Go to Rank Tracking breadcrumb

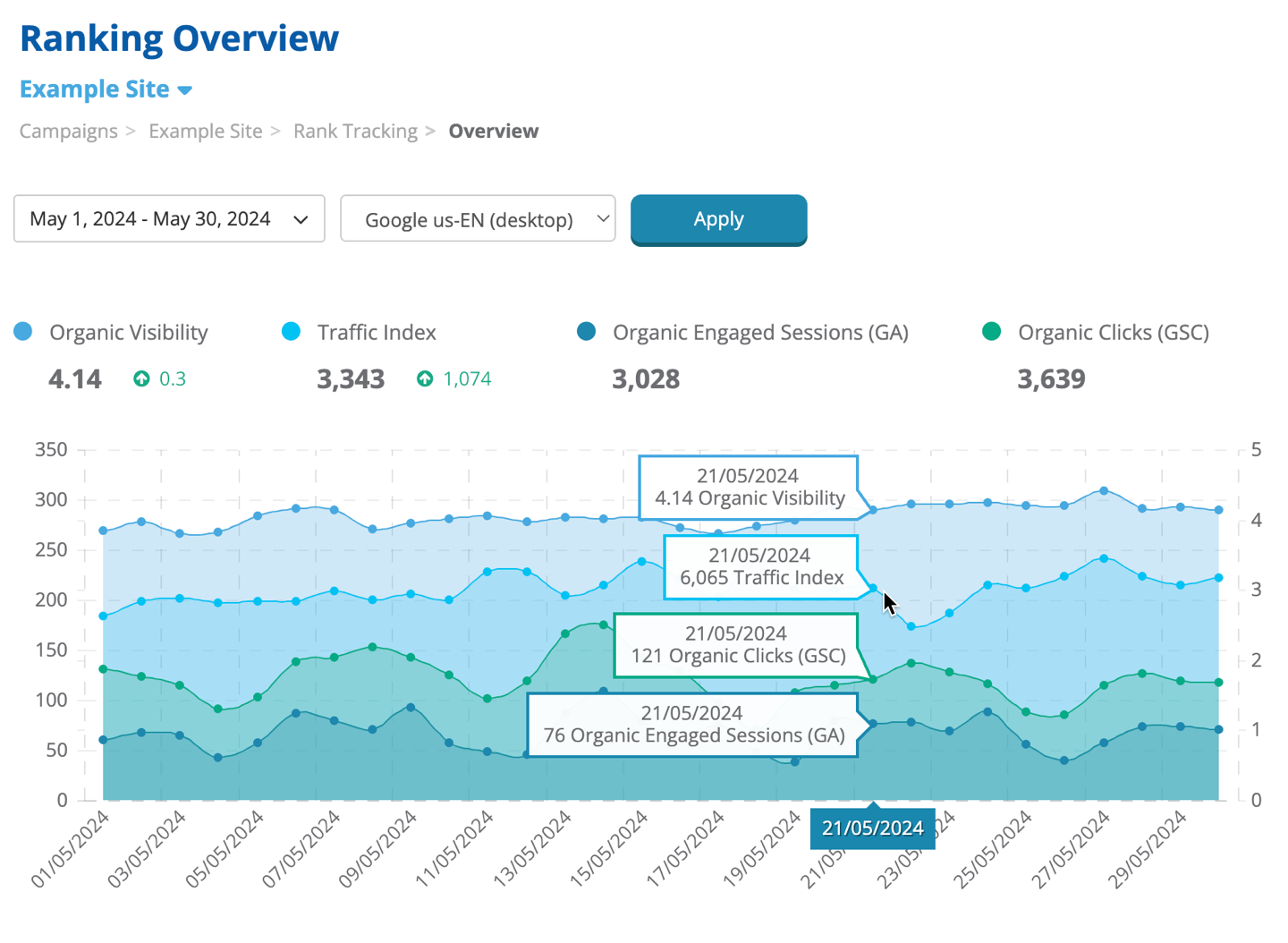point(355,131)
